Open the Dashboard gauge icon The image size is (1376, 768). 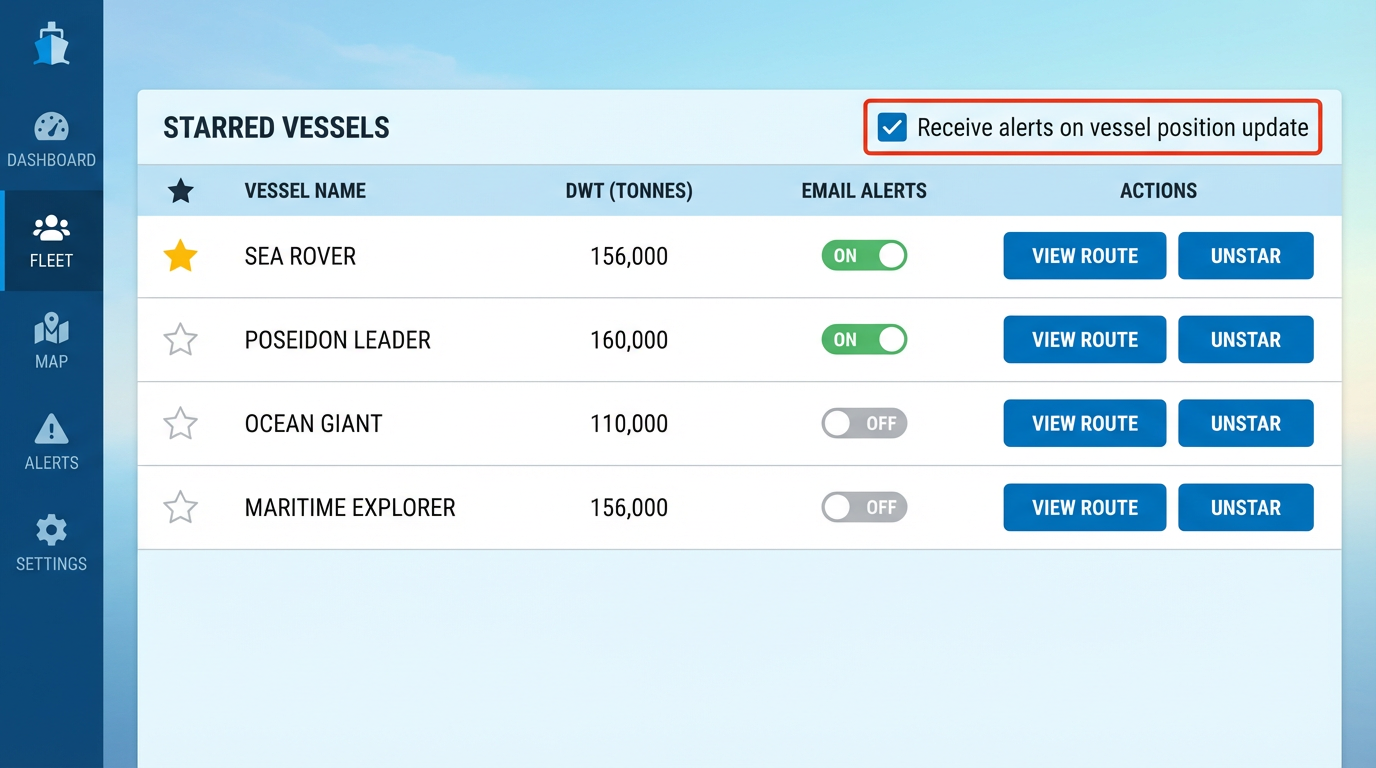click(51, 128)
